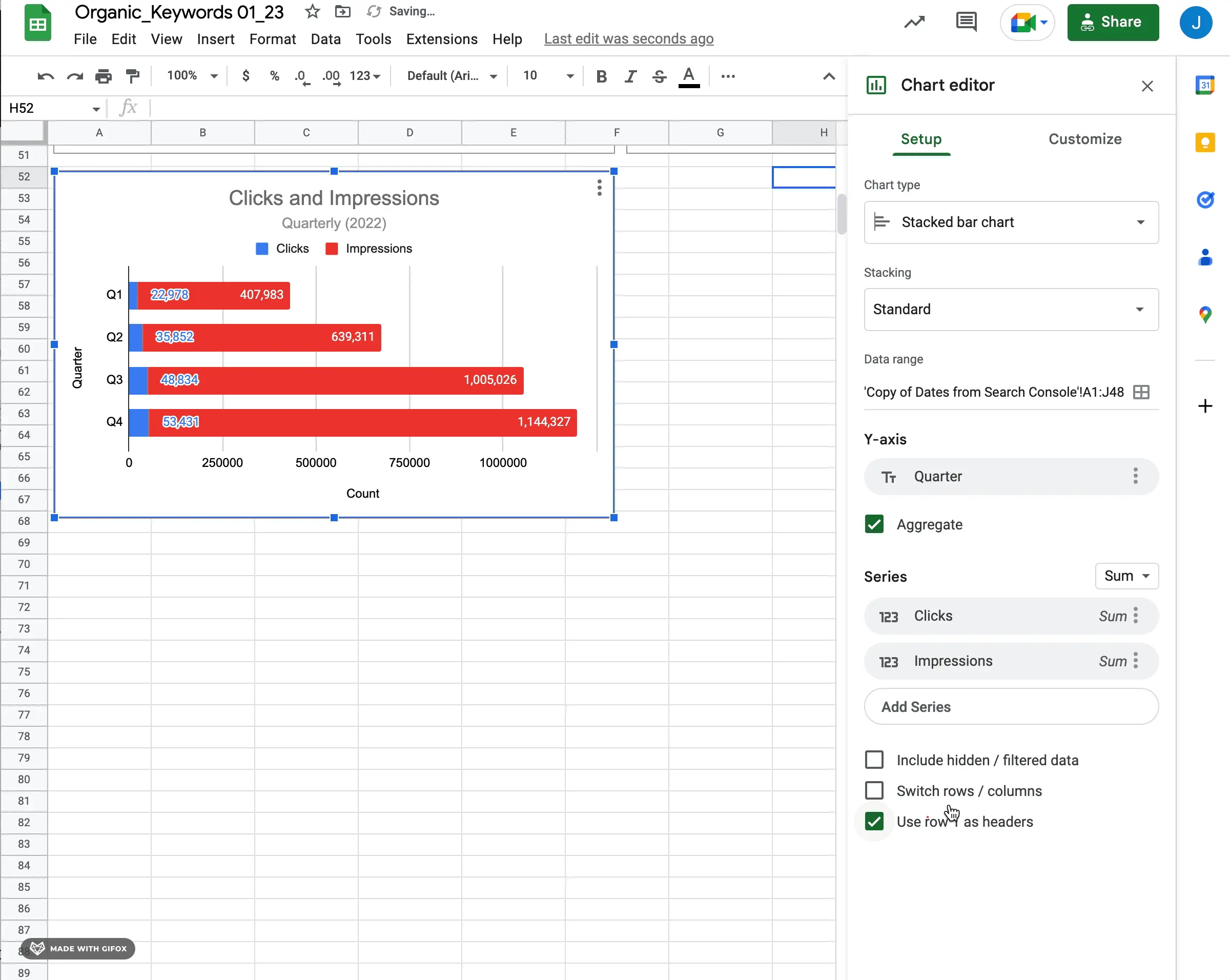The height and width of the screenshot is (980, 1230).
Task: Click the bold formatting icon
Action: click(x=601, y=76)
